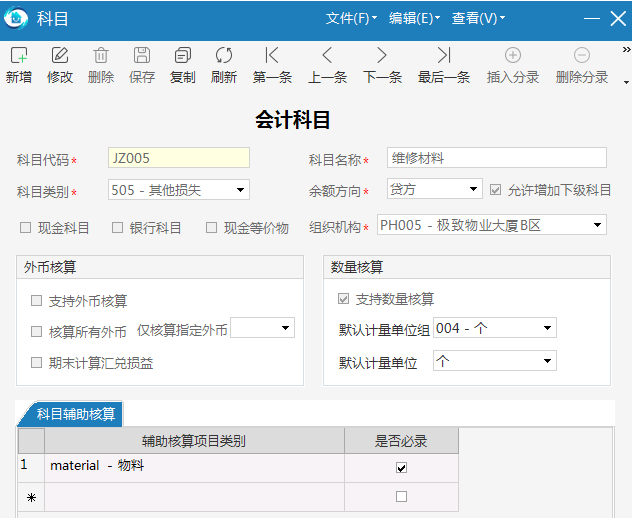Click the 删除分录 (delete entry) icon
The height and width of the screenshot is (518, 632).
(582, 55)
